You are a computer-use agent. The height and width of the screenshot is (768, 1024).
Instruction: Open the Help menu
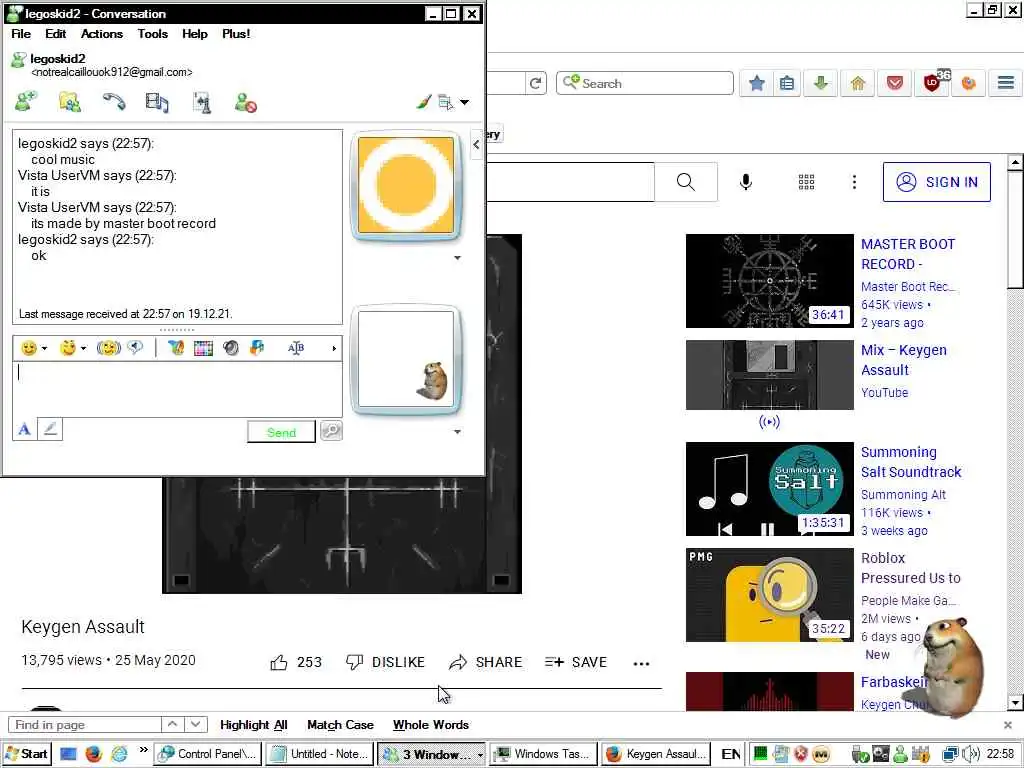[195, 34]
